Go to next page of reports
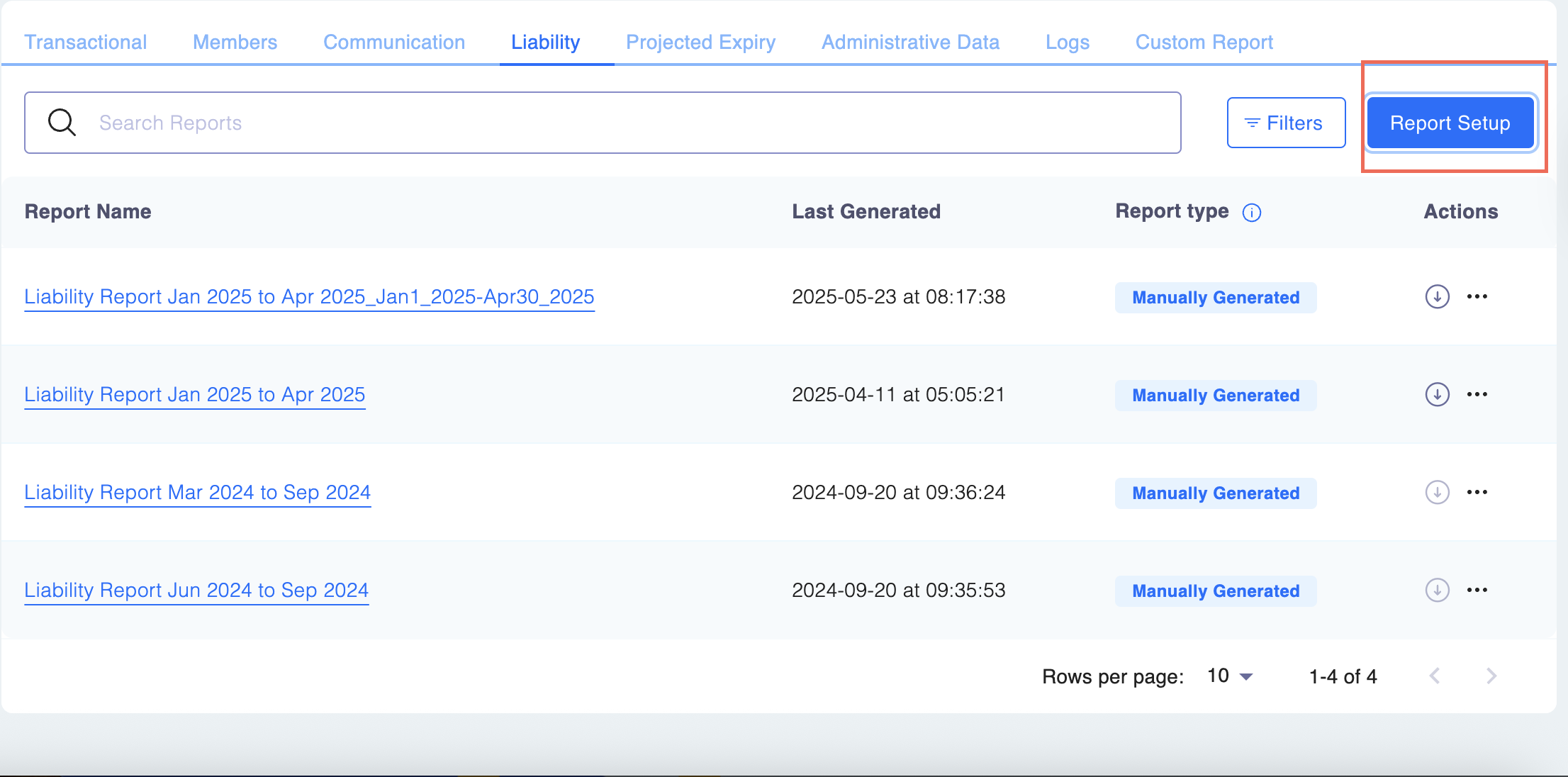 coord(1491,676)
